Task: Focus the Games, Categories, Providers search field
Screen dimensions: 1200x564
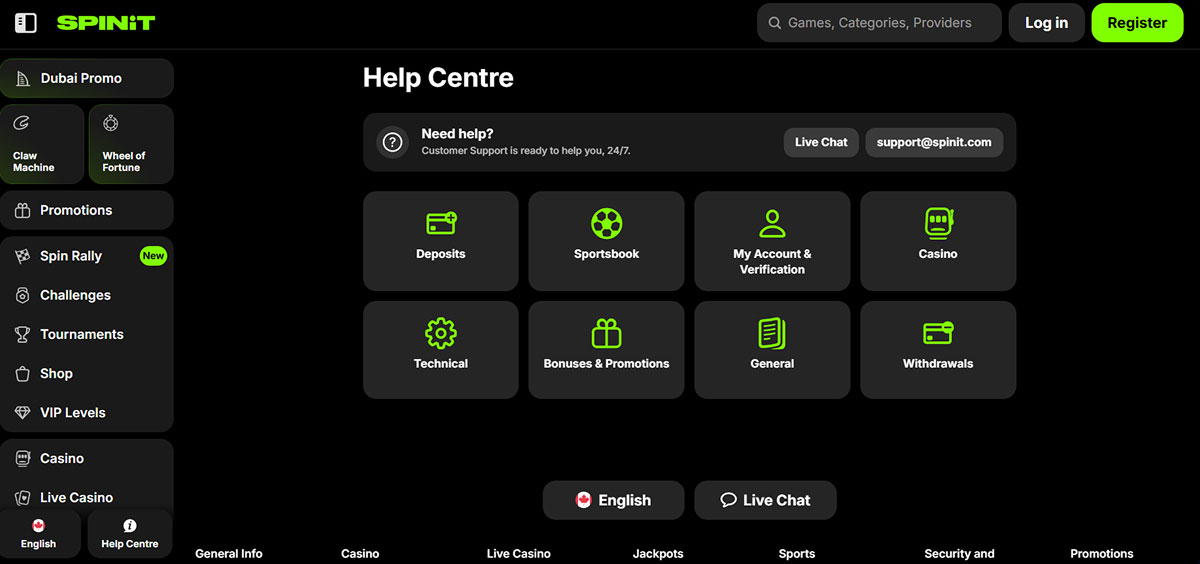Action: point(879,23)
